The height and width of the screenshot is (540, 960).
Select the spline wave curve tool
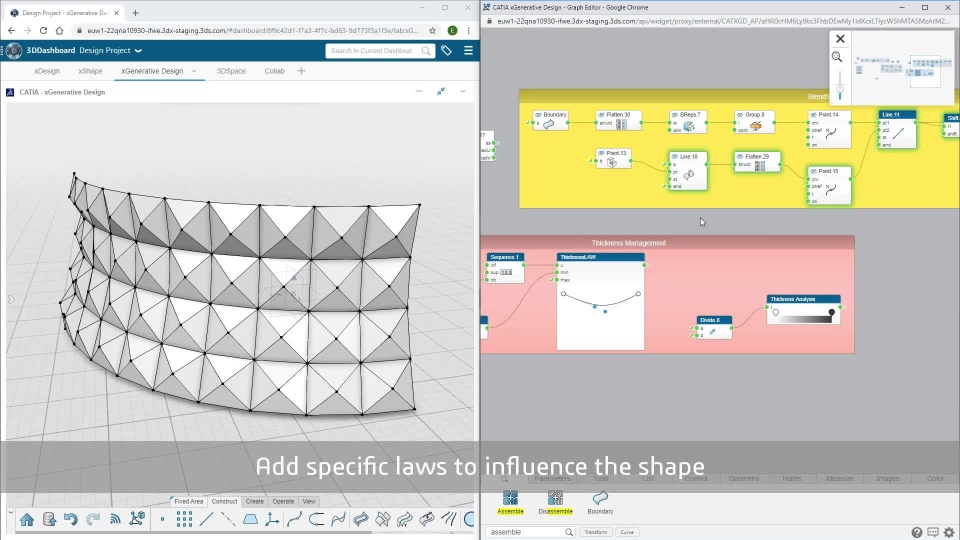[339, 520]
